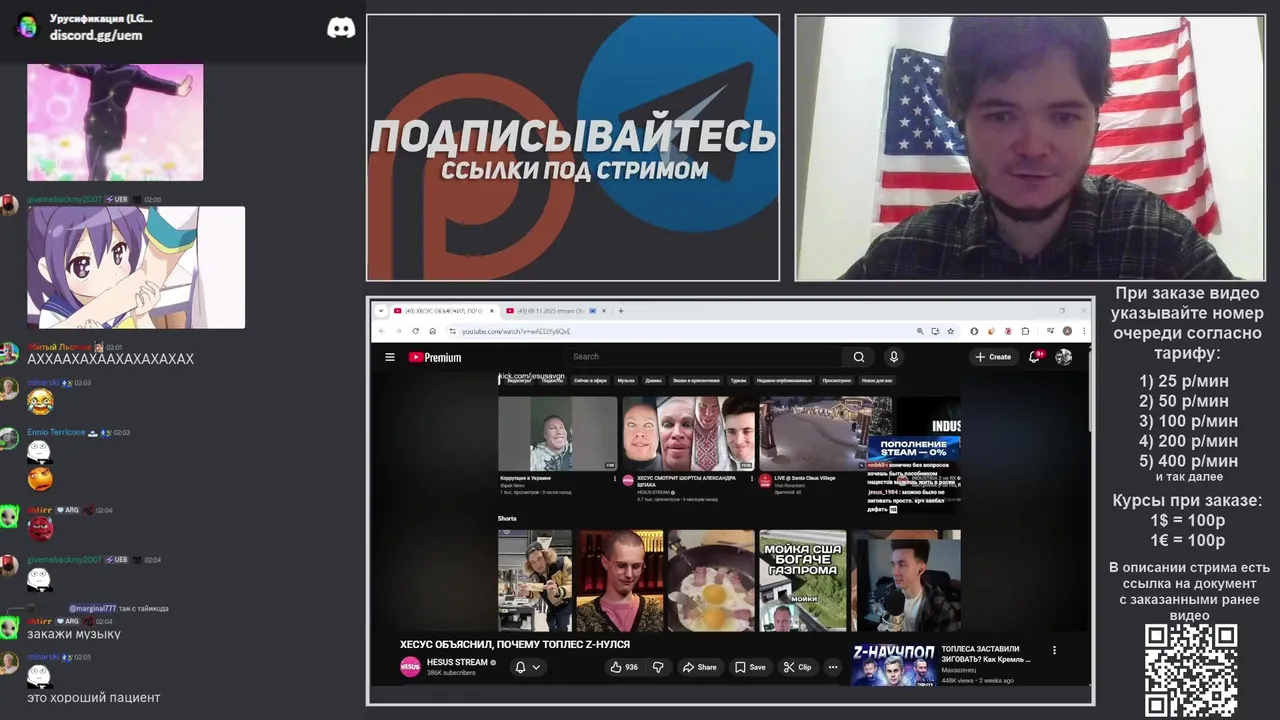The width and height of the screenshot is (1280, 720).
Task: Open the МОЙКА США БОГАЧЕ ГАЗПРОМА short
Action: pos(803,581)
